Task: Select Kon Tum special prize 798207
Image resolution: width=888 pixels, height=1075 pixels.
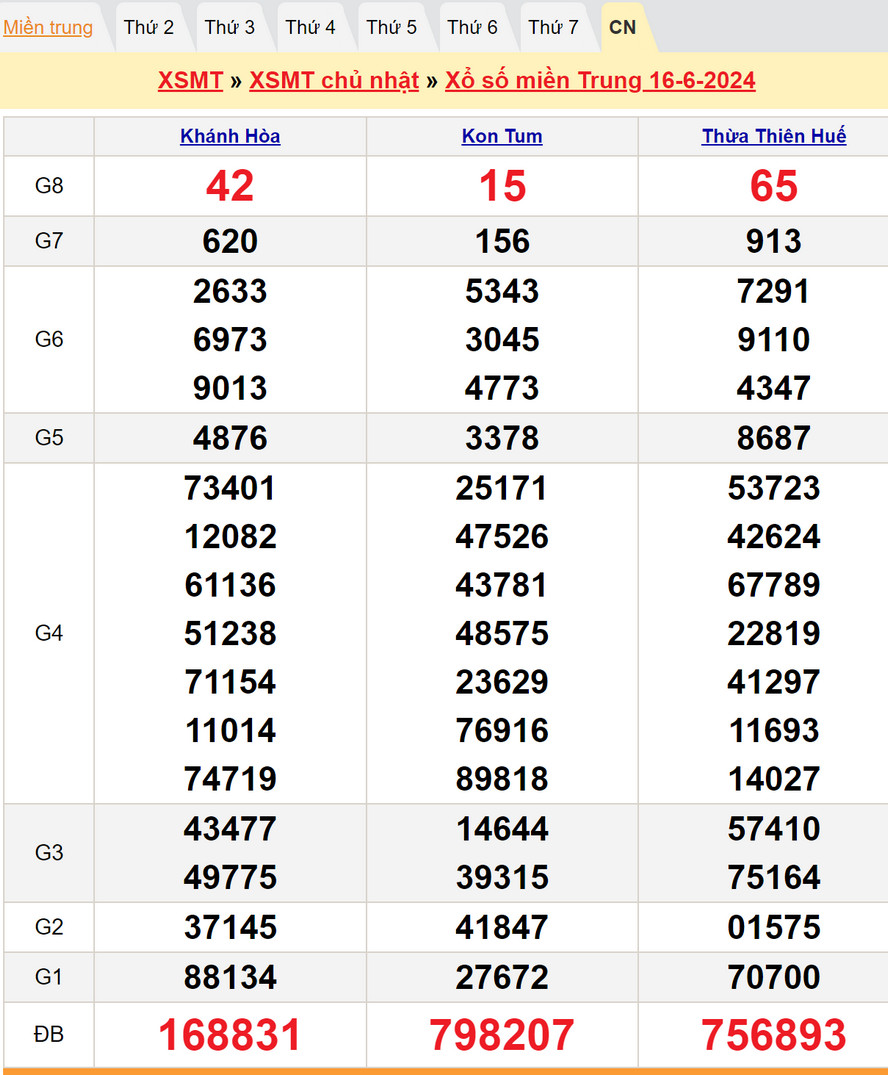Action: (x=502, y=1035)
